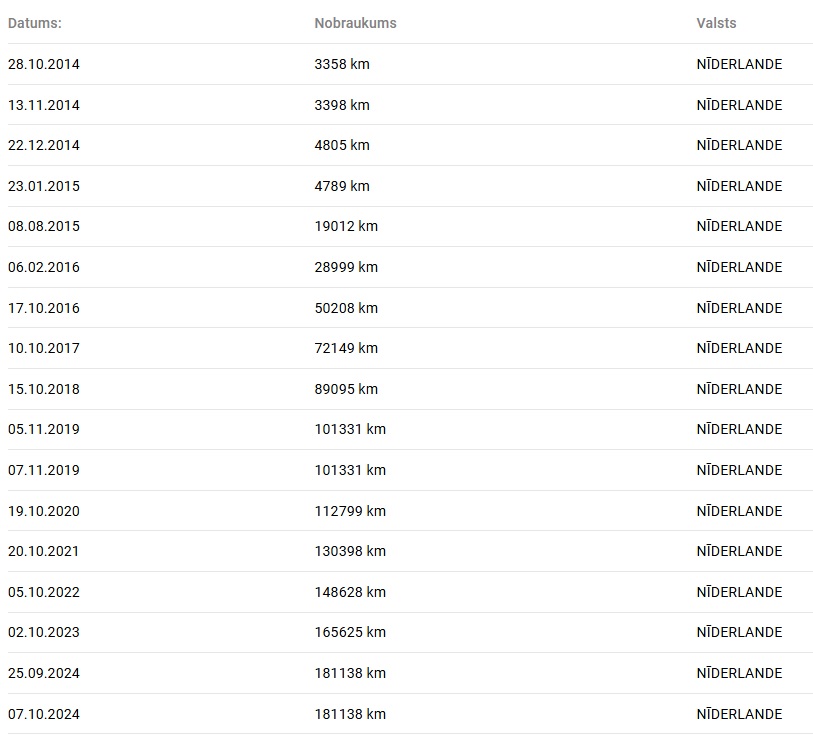Click the 07.11.2019 date cell
This screenshot has height=737, width=813.
click(x=44, y=470)
